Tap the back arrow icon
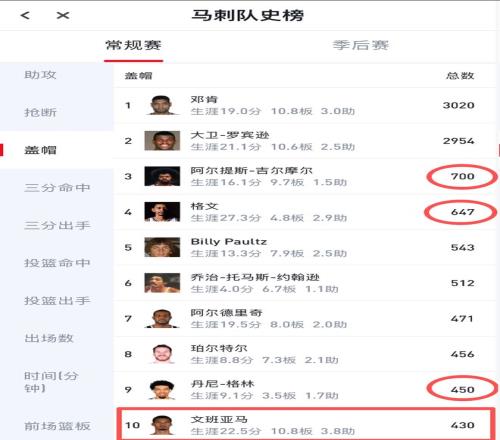Screen dimensions: 500x440 pos(25,15)
